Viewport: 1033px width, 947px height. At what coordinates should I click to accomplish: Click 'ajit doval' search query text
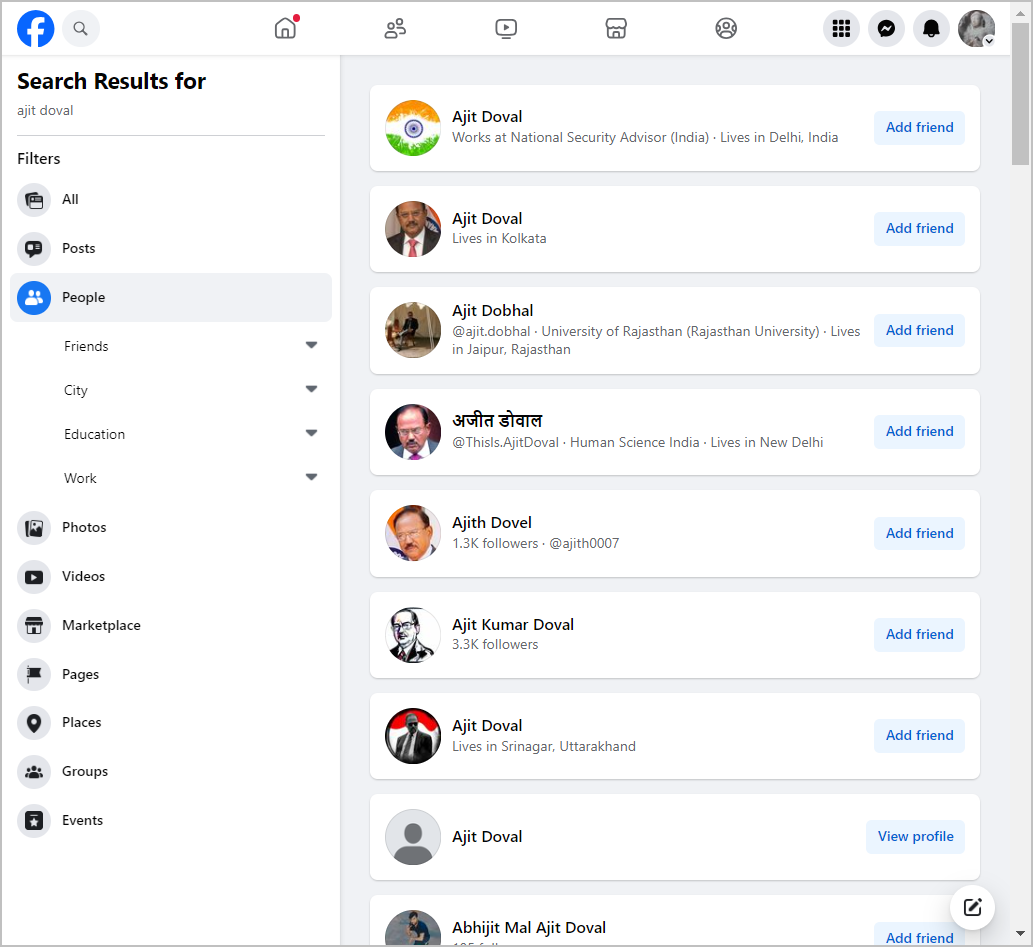[x=45, y=110]
